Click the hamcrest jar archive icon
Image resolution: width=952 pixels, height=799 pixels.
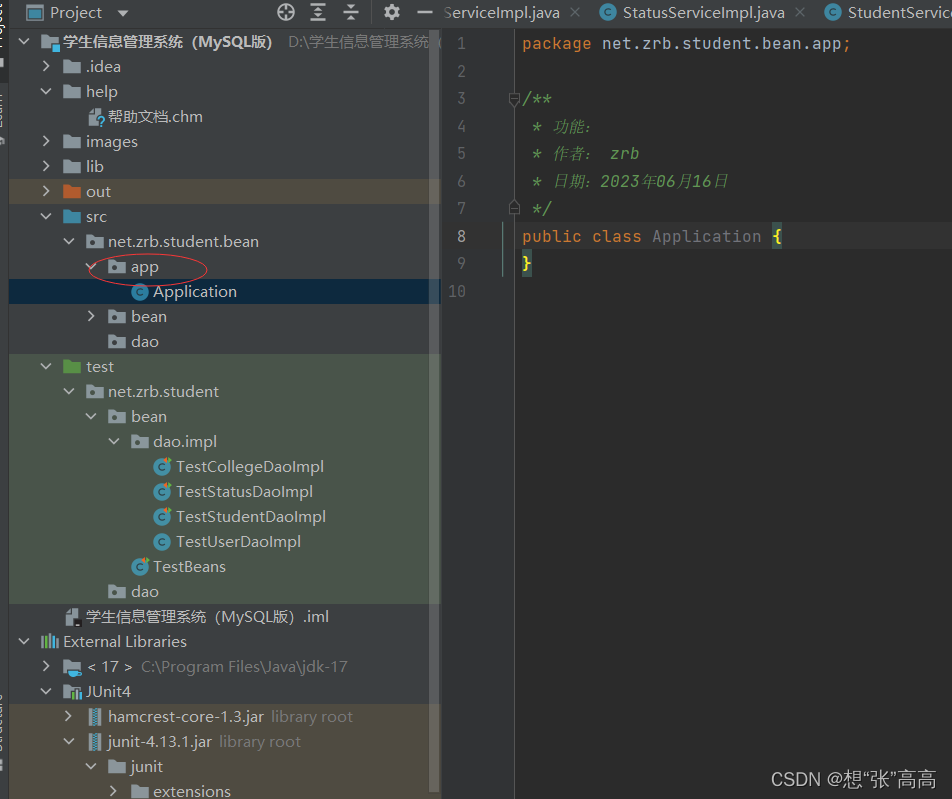pyautogui.click(x=95, y=716)
